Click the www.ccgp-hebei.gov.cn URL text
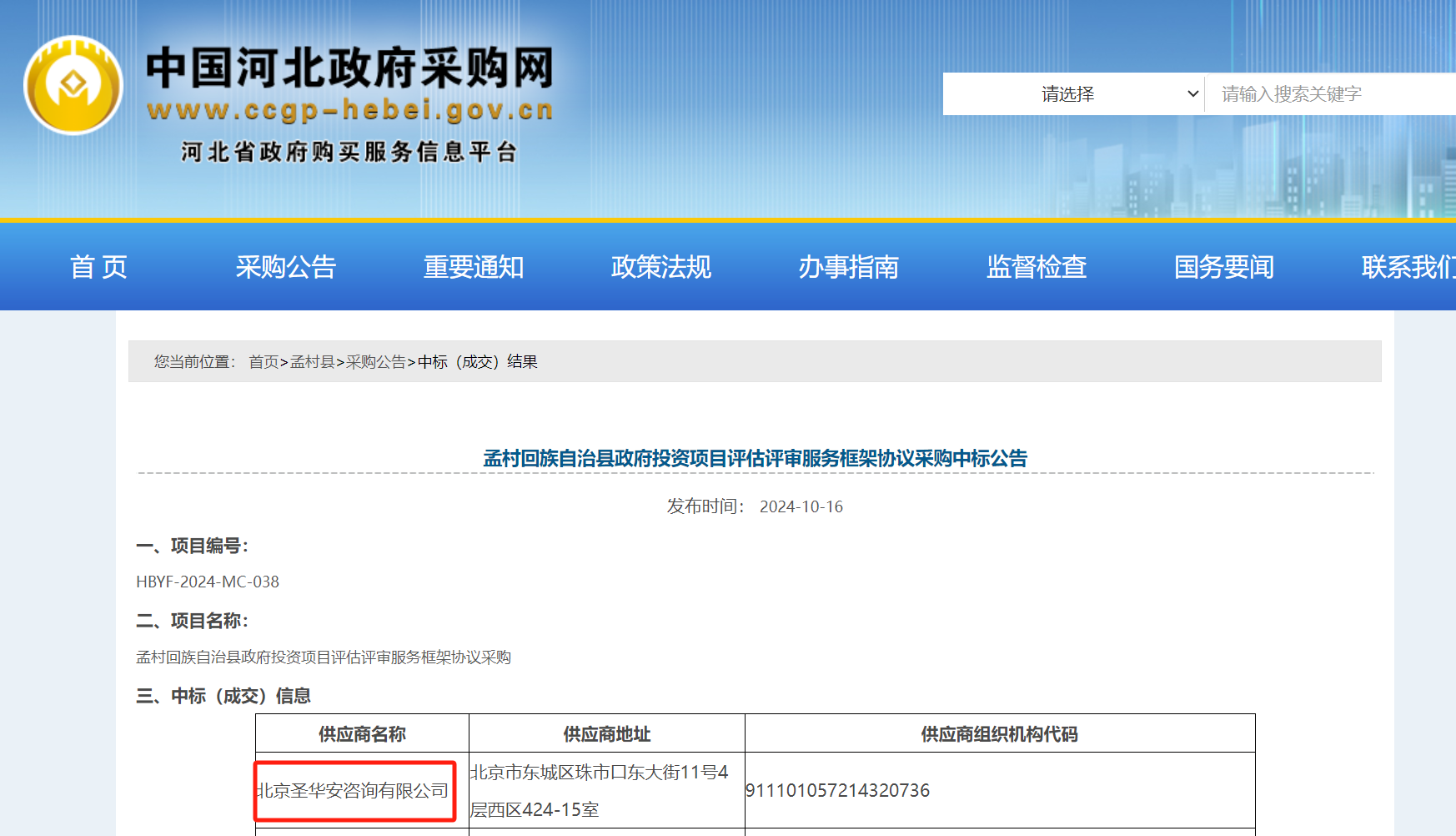 point(350,110)
